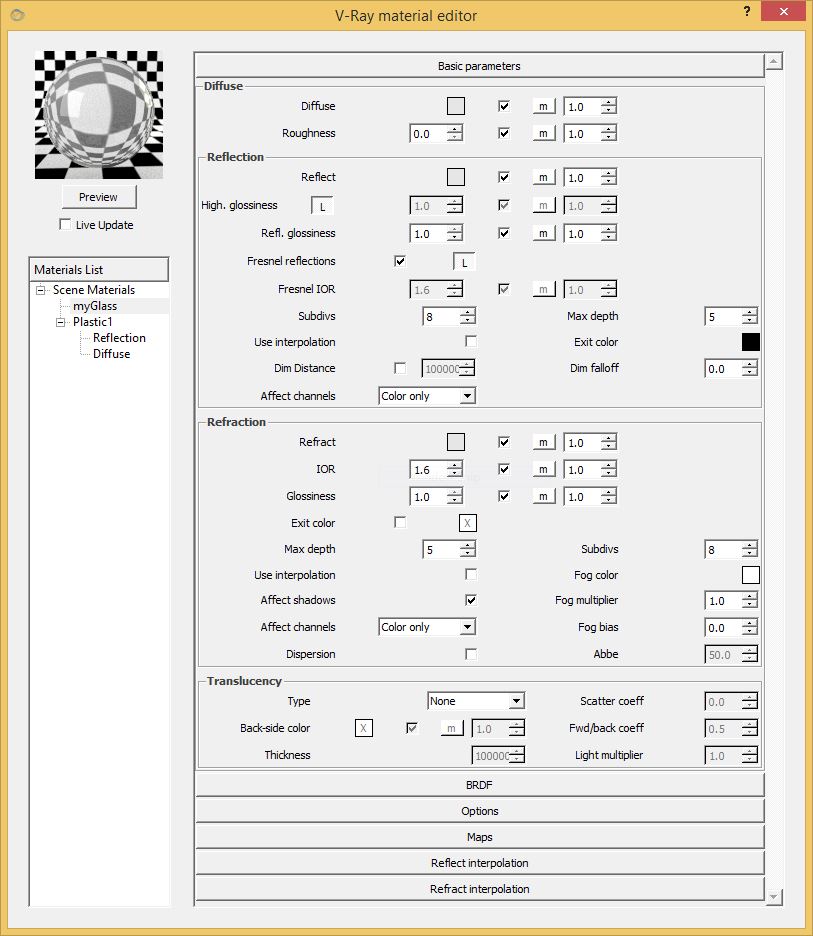
Task: Open refraction Affect channels dropdown
Action: (427, 627)
